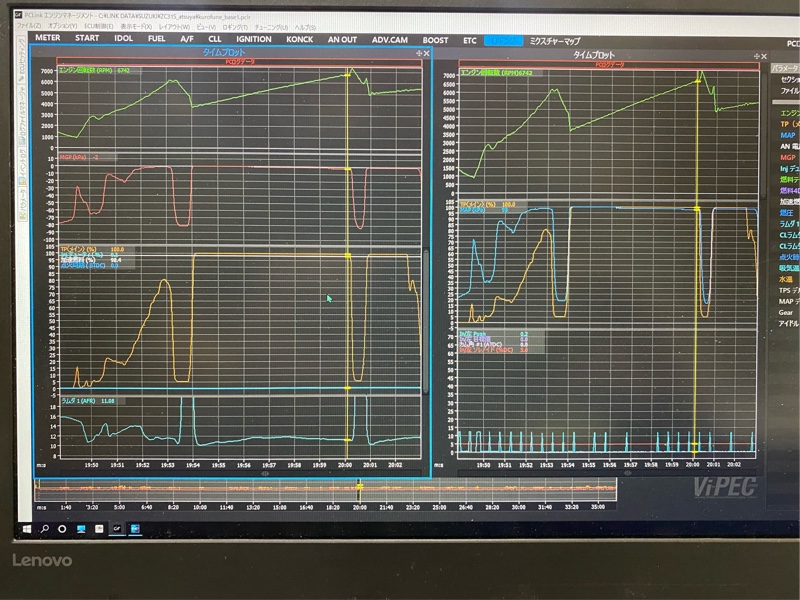Select the AN 電圧 parameter in the list
This screenshot has width=800, height=600.
[790, 146]
